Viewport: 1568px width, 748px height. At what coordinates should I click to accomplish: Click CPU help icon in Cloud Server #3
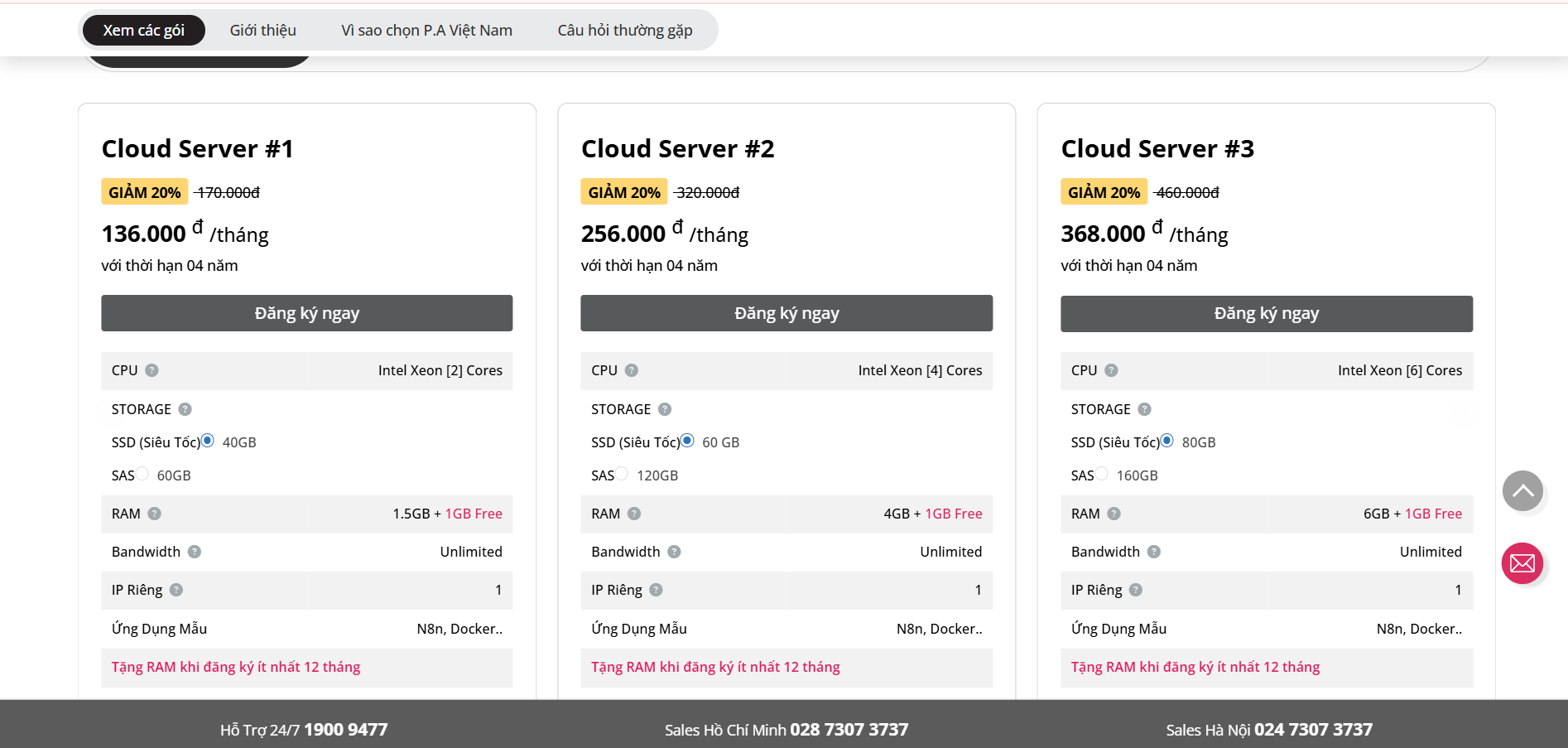pyautogui.click(x=1111, y=370)
